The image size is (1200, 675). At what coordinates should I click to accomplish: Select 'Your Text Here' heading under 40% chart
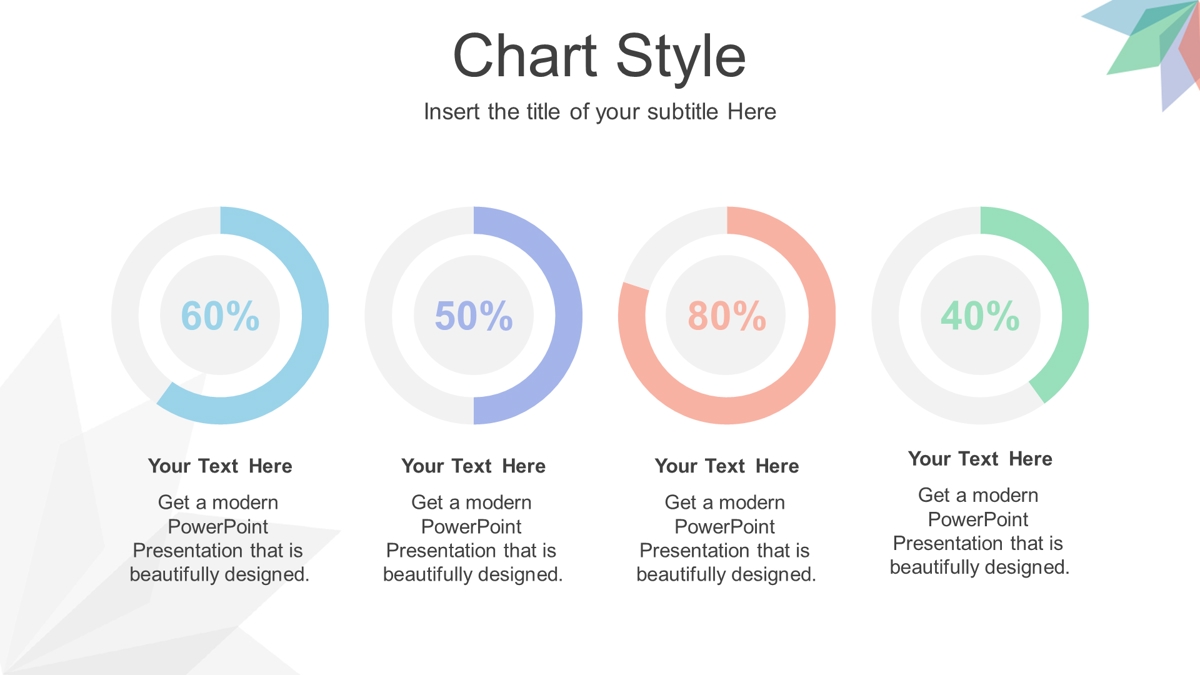pos(980,459)
